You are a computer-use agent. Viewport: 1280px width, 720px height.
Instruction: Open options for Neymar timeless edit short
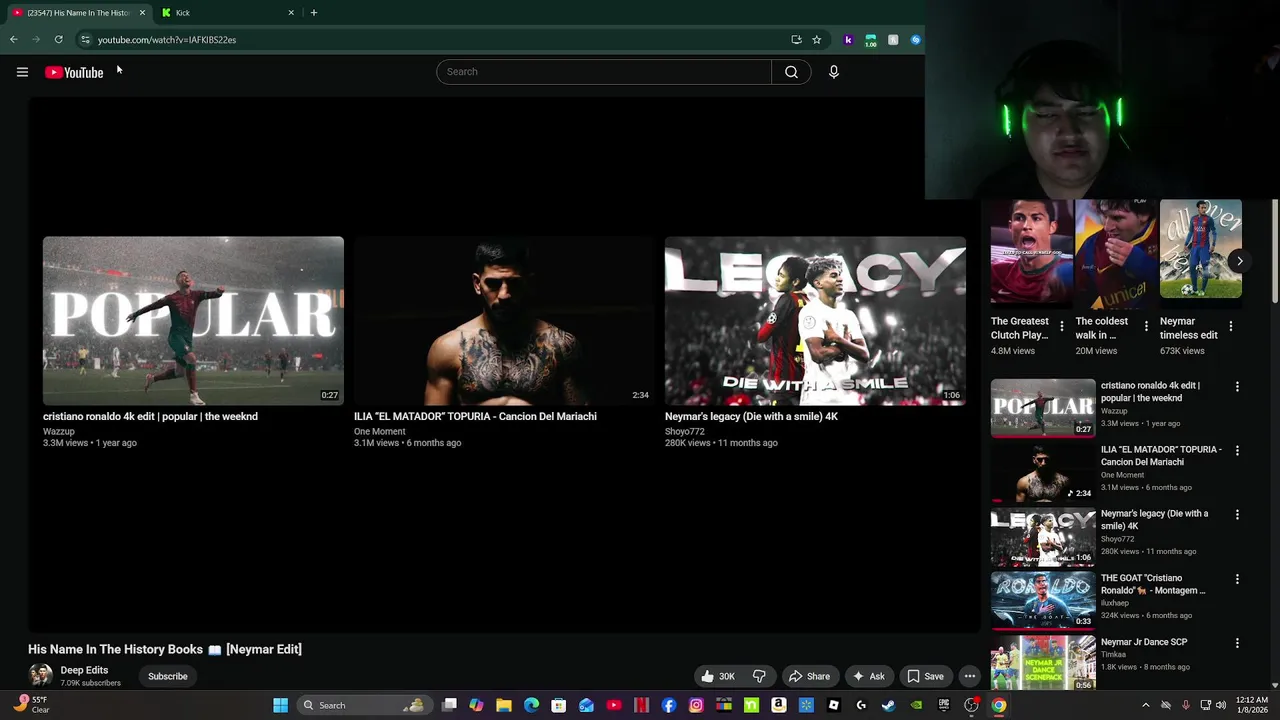[x=1231, y=326]
